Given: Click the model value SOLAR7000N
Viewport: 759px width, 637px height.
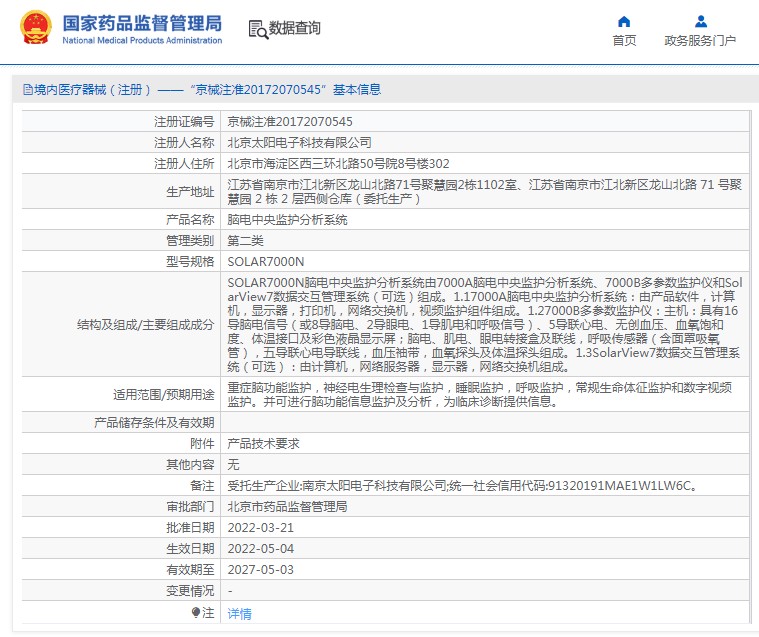Looking at the screenshot, I should (x=265, y=261).
